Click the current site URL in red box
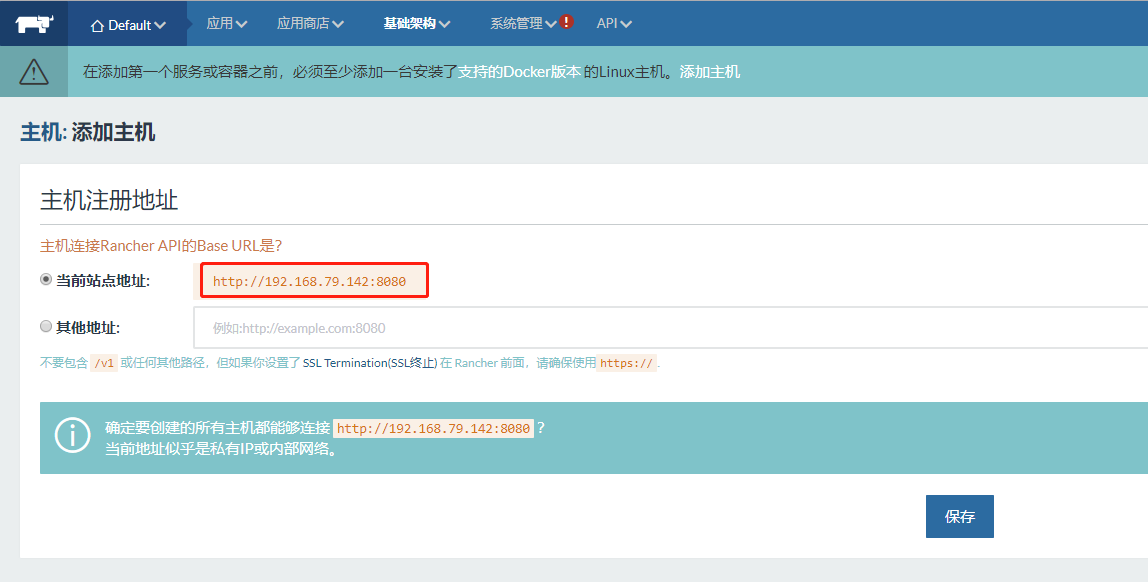1148x582 pixels. click(310, 281)
